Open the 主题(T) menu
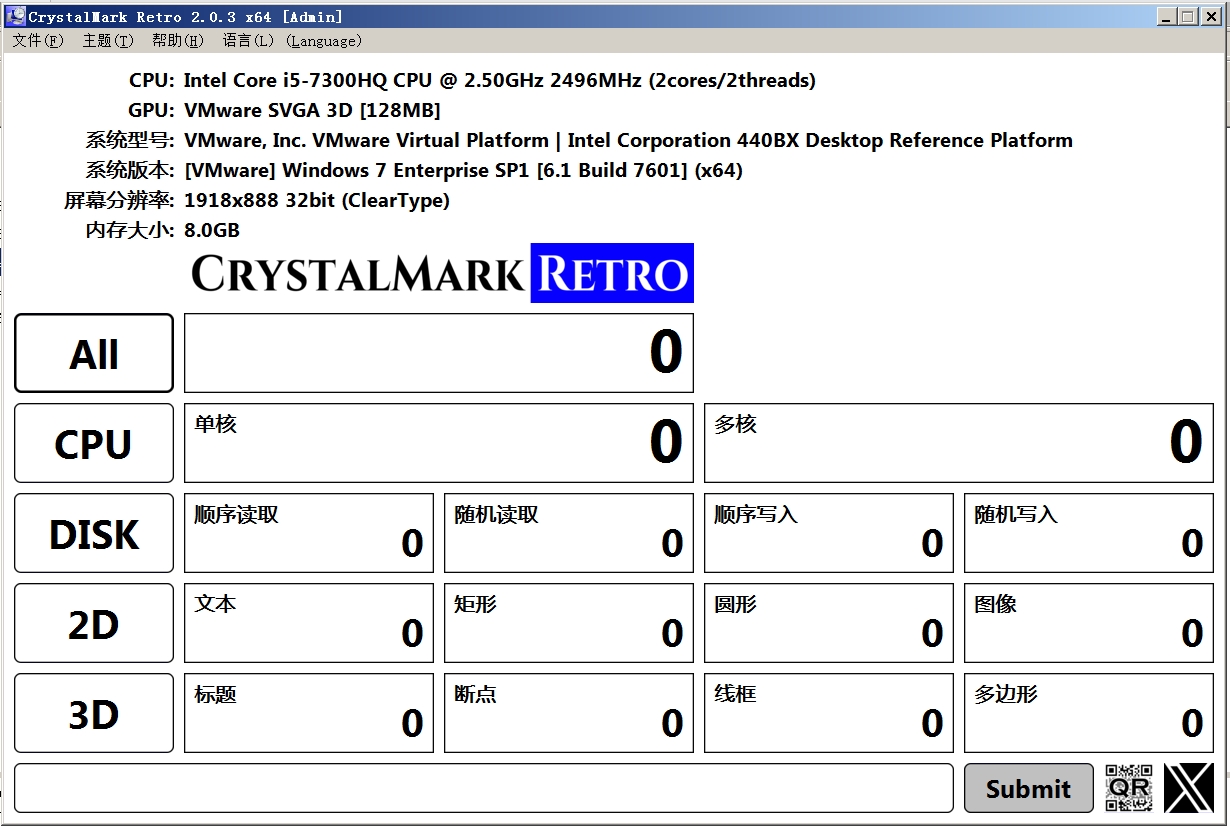The image size is (1230, 826). [x=108, y=41]
